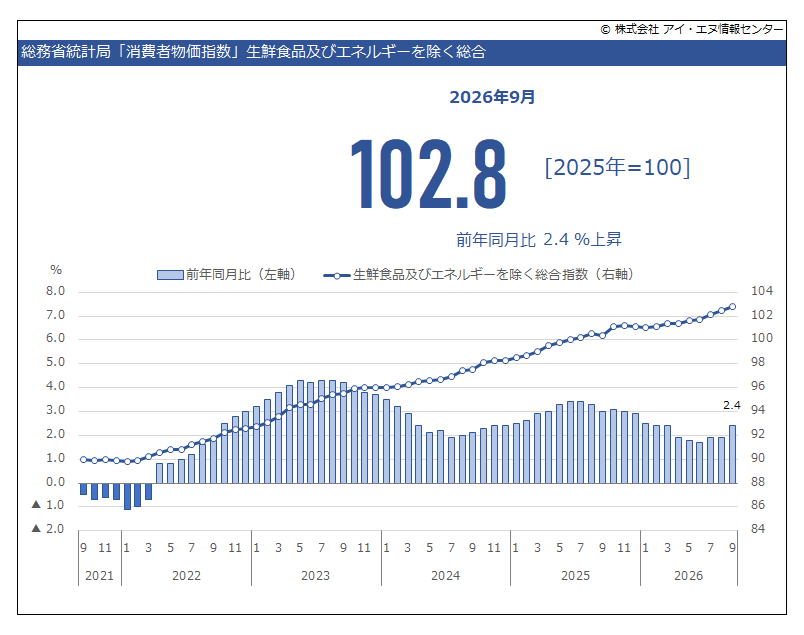Click the 2.4 data label above the last bar
This screenshot has width=804, height=635.
pos(732,405)
